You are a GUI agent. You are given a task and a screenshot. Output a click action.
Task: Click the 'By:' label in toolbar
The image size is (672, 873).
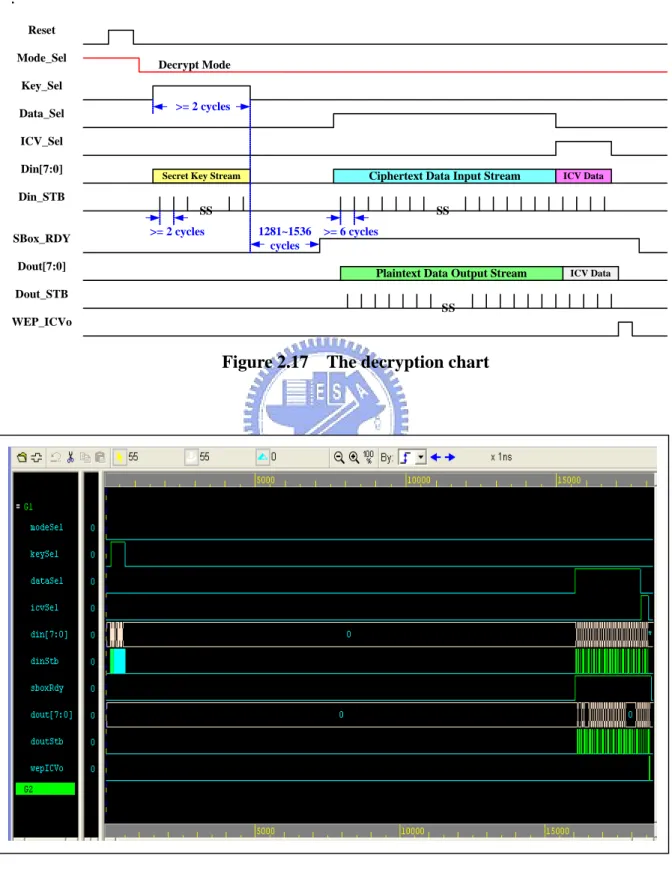pos(386,458)
